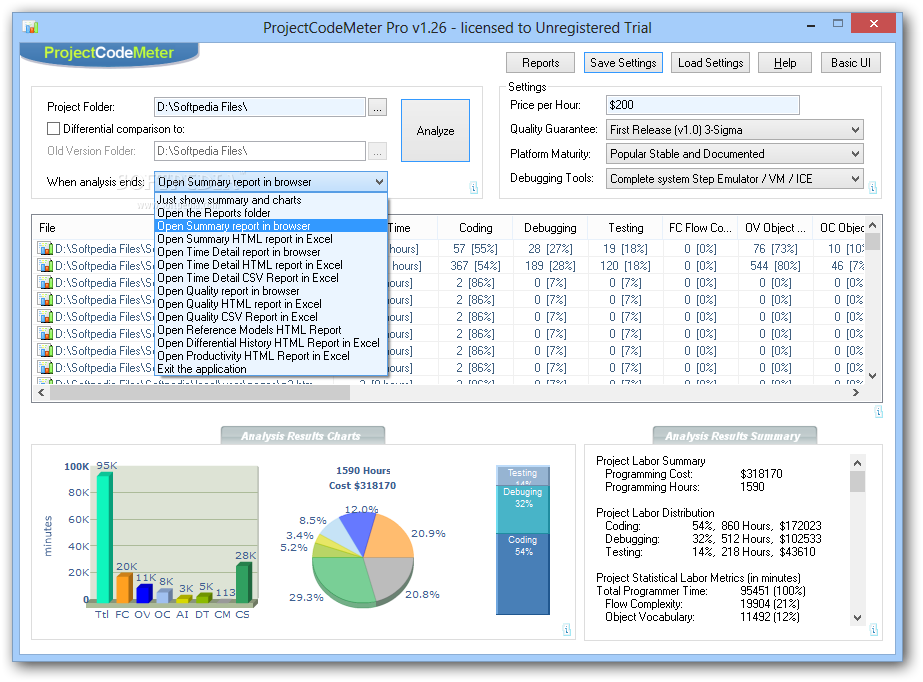Choose Open Time Detail CSV Report in Excel
This screenshot has width=923, height=682.
[x=271, y=278]
